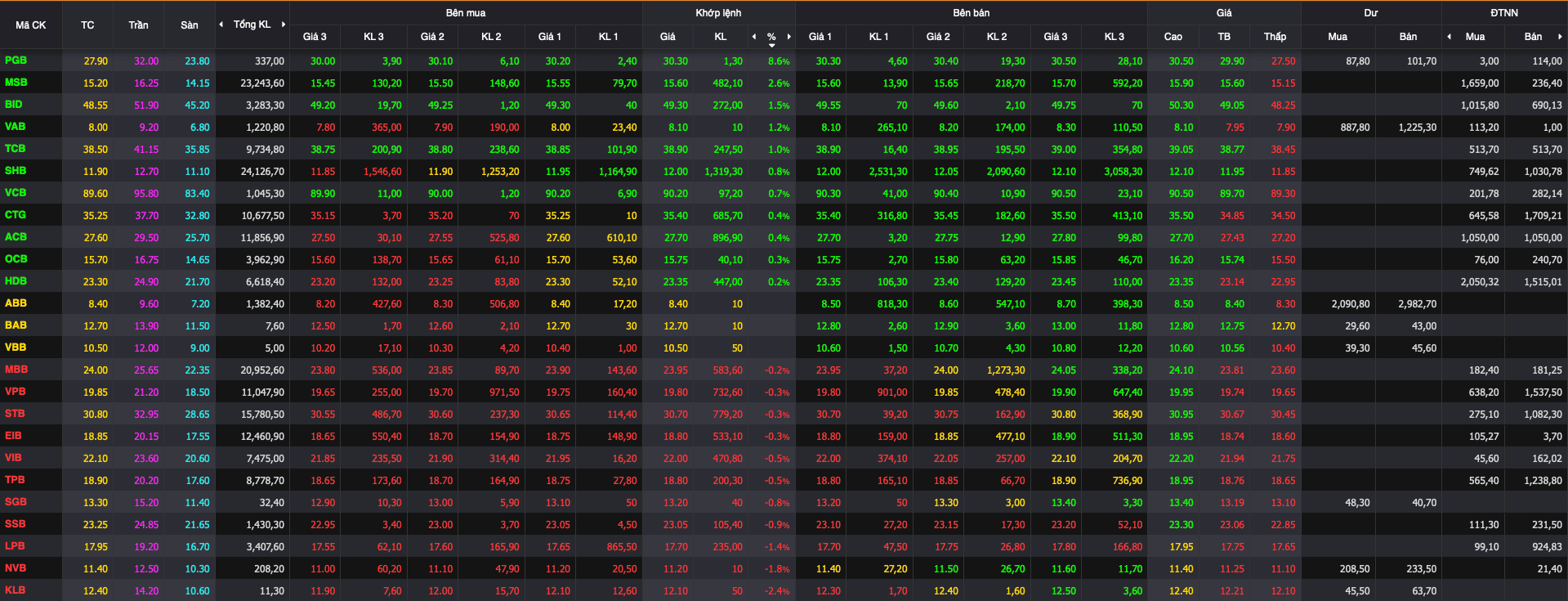1568x601 pixels.
Task: Click CTG foreign sell value 1,709,21
Action: click(x=1543, y=216)
